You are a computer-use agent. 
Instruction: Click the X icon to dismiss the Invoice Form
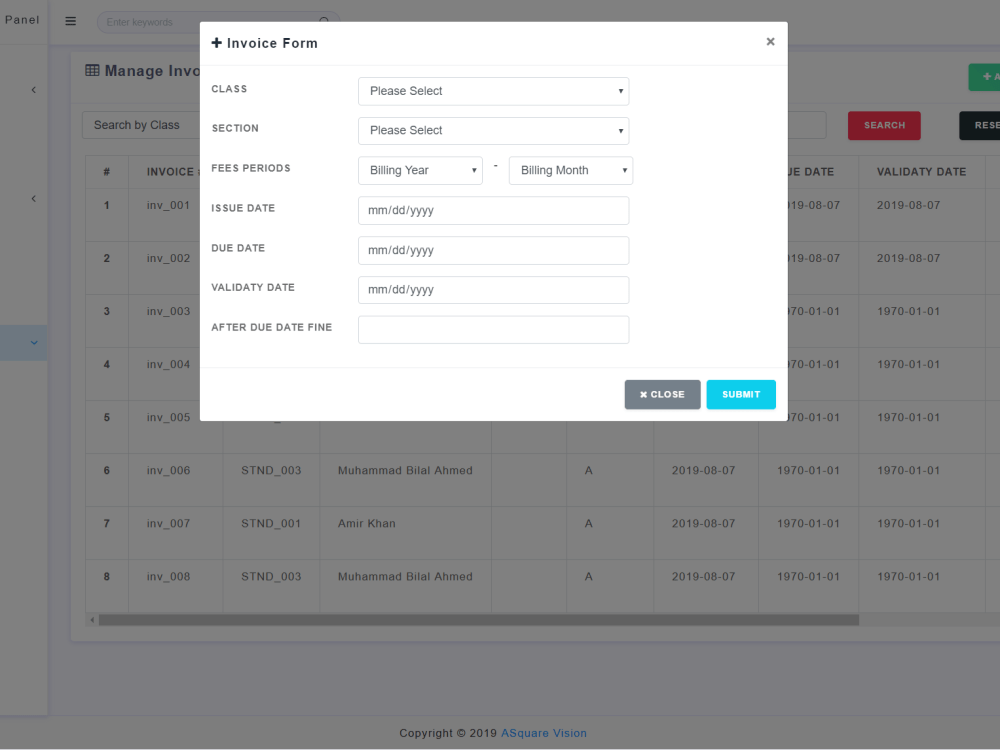[x=770, y=41]
